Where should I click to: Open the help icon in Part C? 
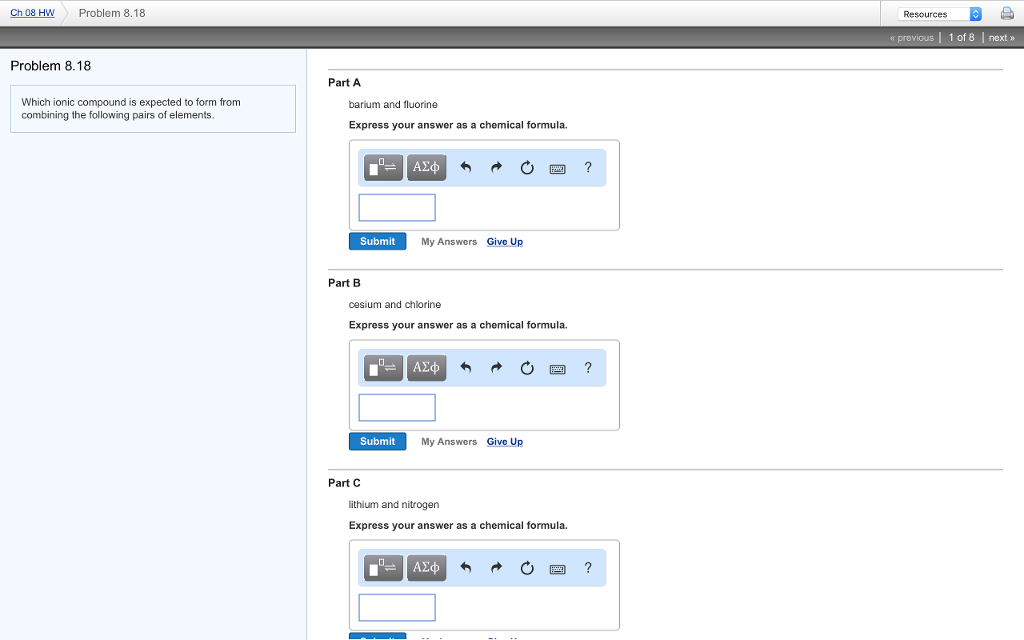tap(588, 568)
